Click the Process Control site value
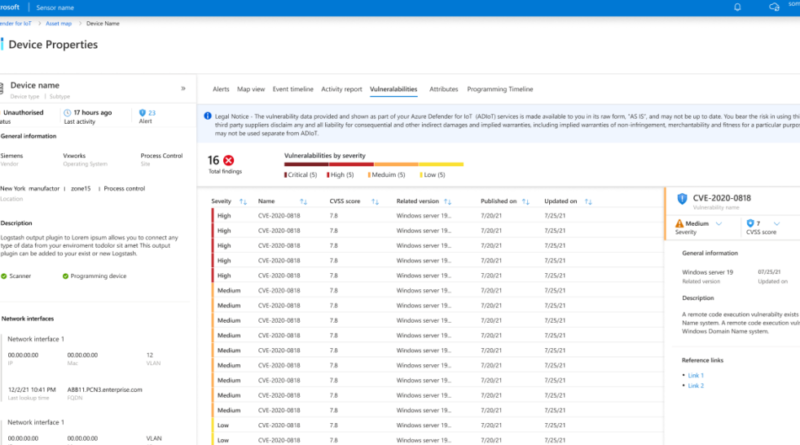 tap(161, 156)
